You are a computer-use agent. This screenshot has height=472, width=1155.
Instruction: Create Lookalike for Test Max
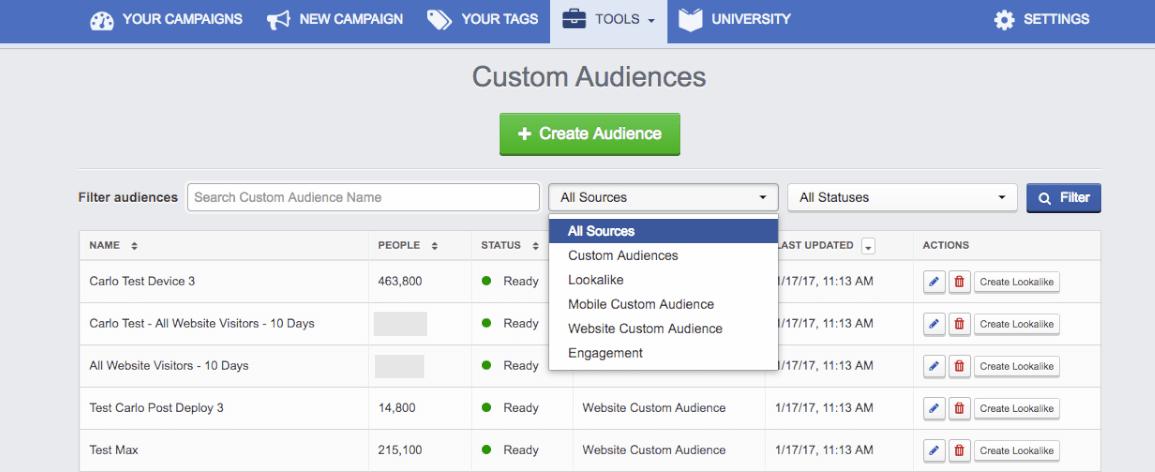pyautogui.click(x=1017, y=451)
